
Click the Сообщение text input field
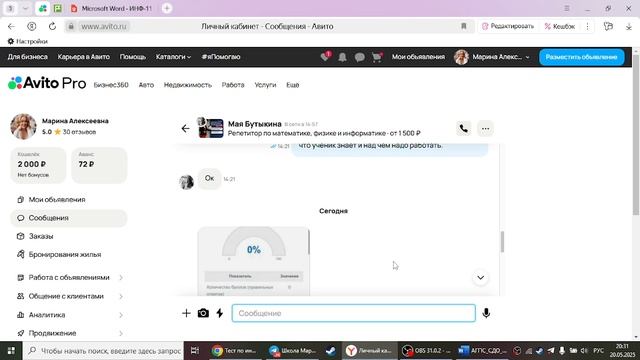(x=353, y=313)
